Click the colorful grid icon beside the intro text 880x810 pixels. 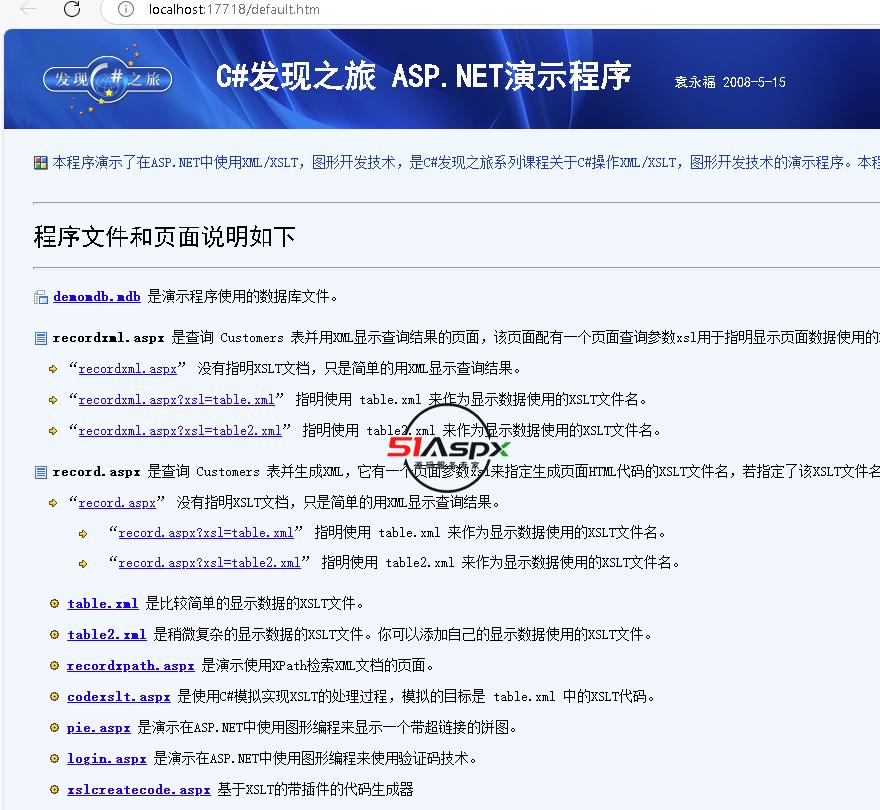coord(40,163)
